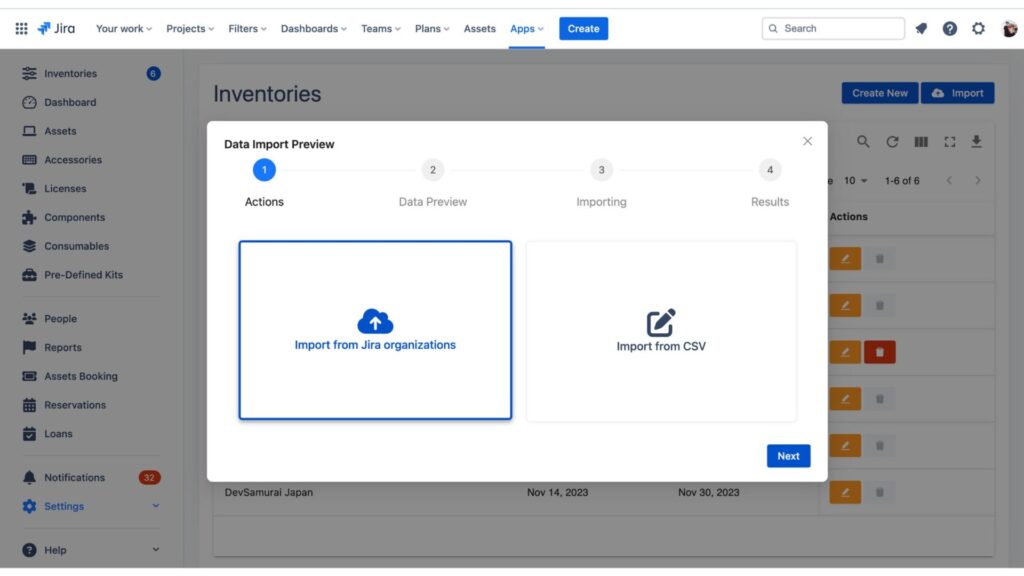Screen dimensions: 1024x576
Task: Click step 2 Data Preview circle
Action: [432, 170]
